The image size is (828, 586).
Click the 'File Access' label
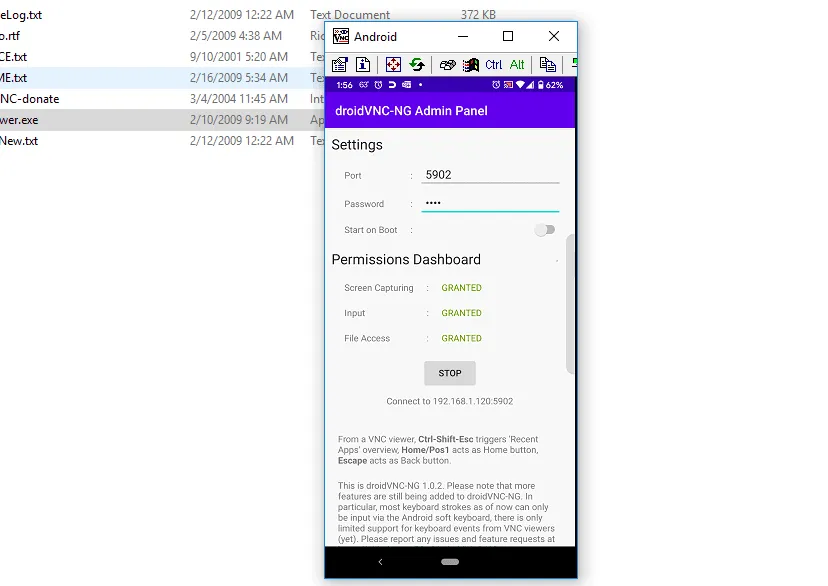(367, 338)
